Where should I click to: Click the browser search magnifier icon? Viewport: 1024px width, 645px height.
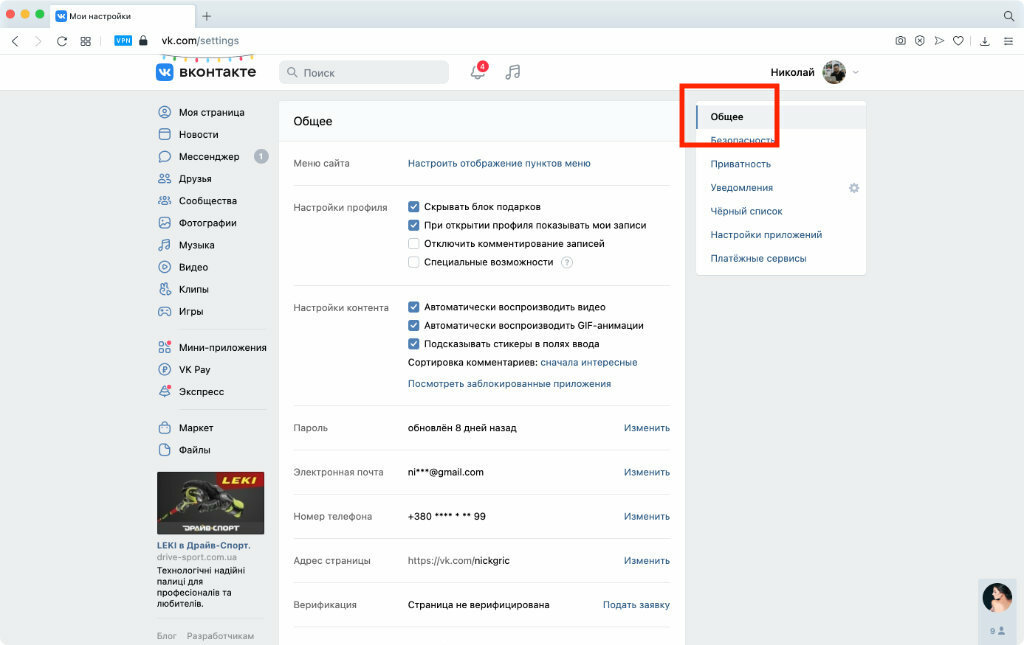coord(1009,16)
